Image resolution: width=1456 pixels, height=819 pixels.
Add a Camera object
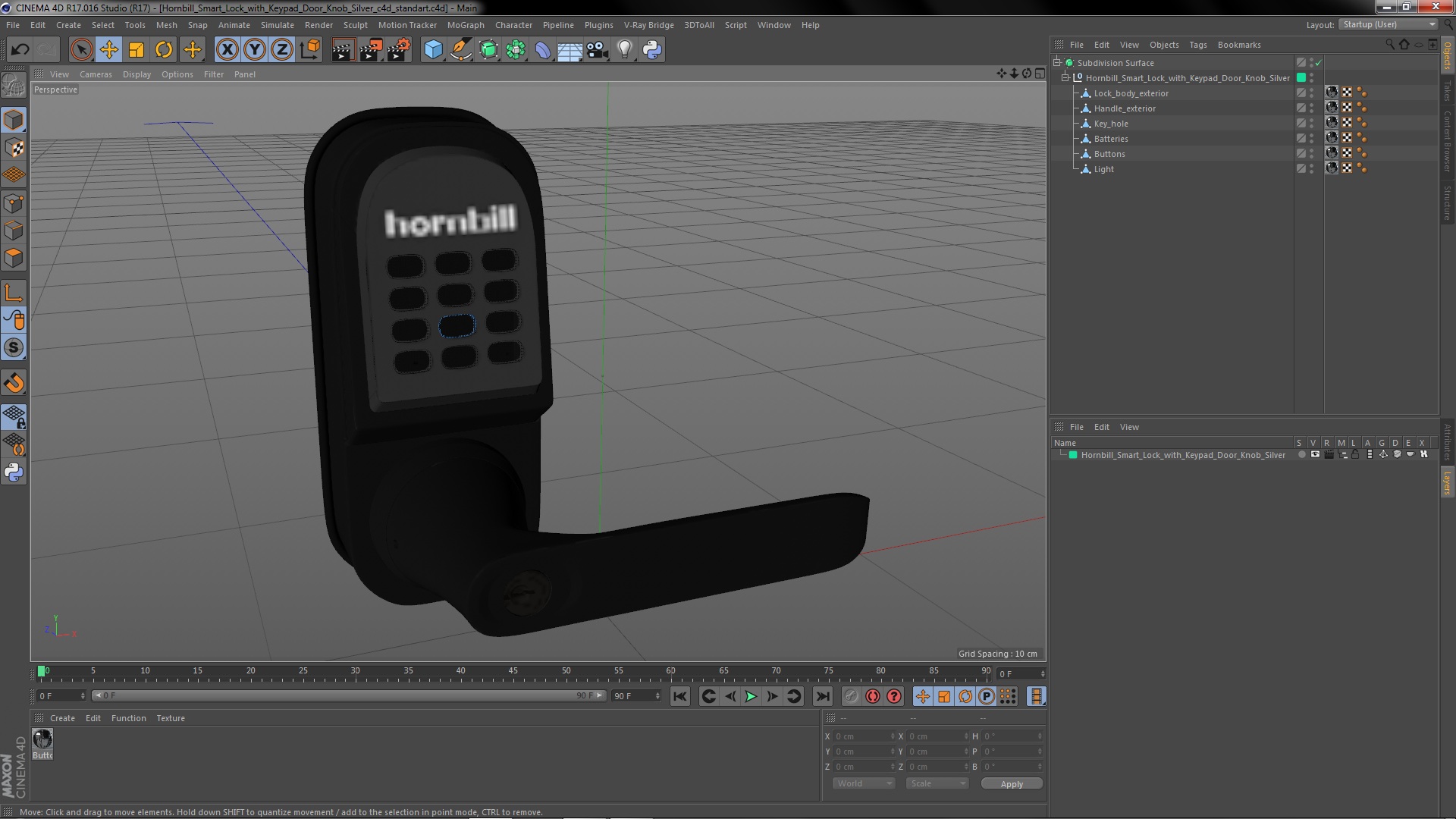click(x=598, y=50)
